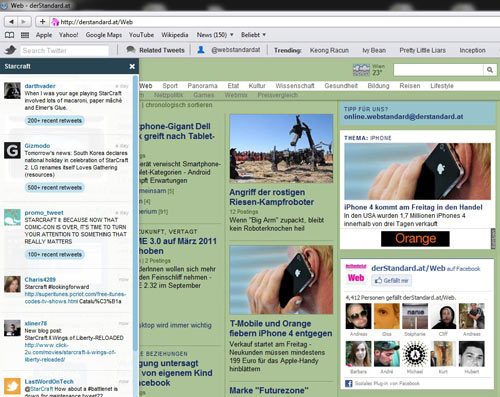Screen dimensions: 500x397
Task: Open the bookmarks book icon
Action: (x=9, y=35)
